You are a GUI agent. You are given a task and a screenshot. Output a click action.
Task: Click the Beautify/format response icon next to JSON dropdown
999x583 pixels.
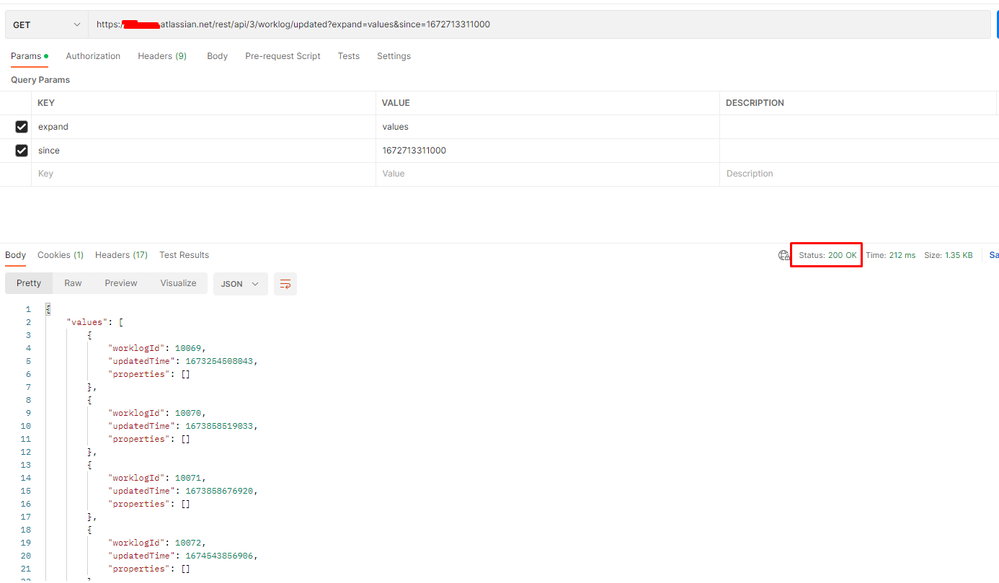(285, 283)
